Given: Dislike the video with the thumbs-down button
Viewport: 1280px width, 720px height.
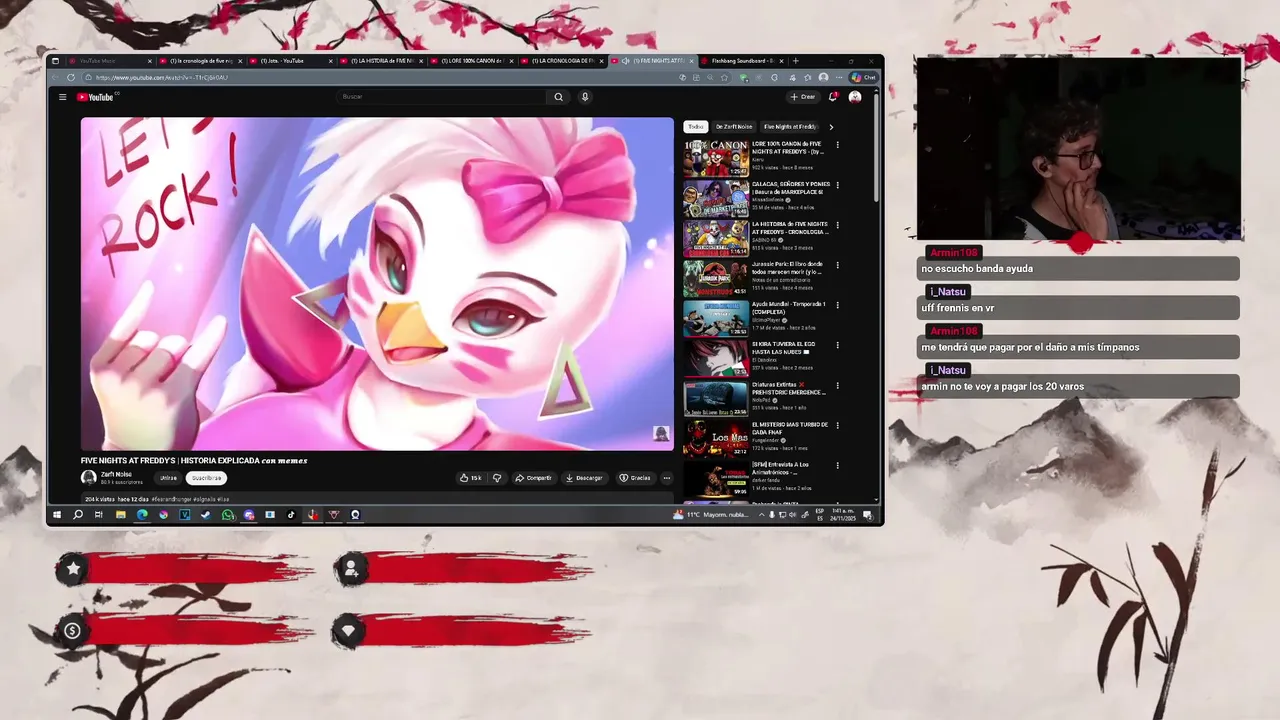Looking at the screenshot, I should [497, 478].
